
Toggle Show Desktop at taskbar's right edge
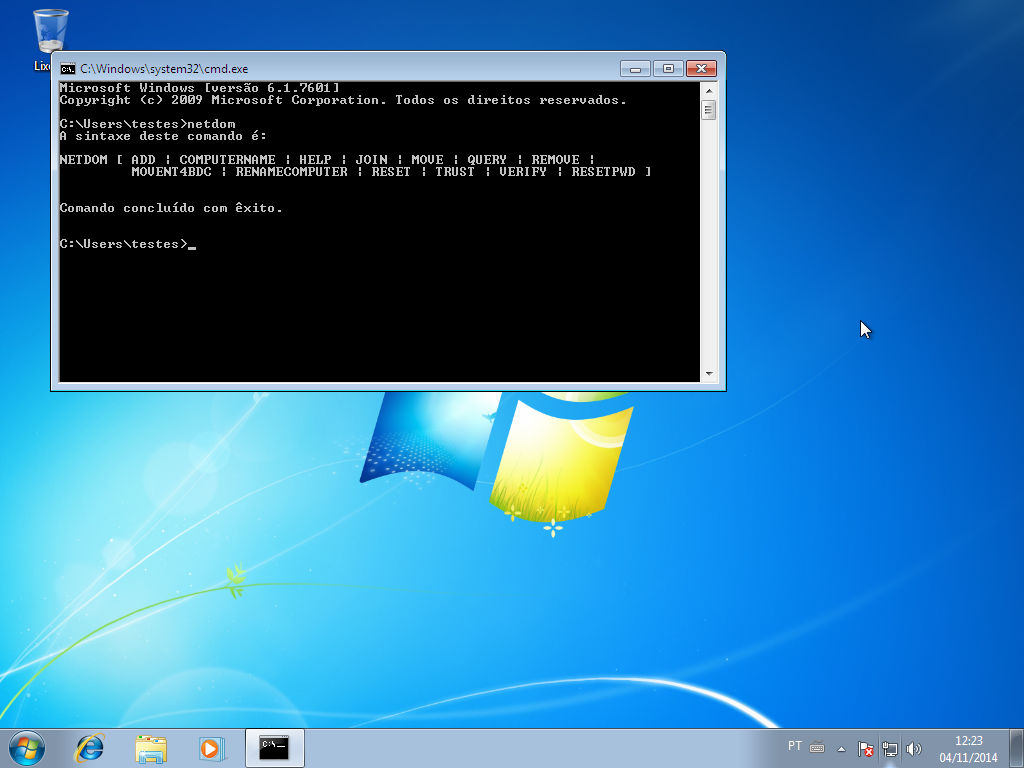tap(1019, 747)
